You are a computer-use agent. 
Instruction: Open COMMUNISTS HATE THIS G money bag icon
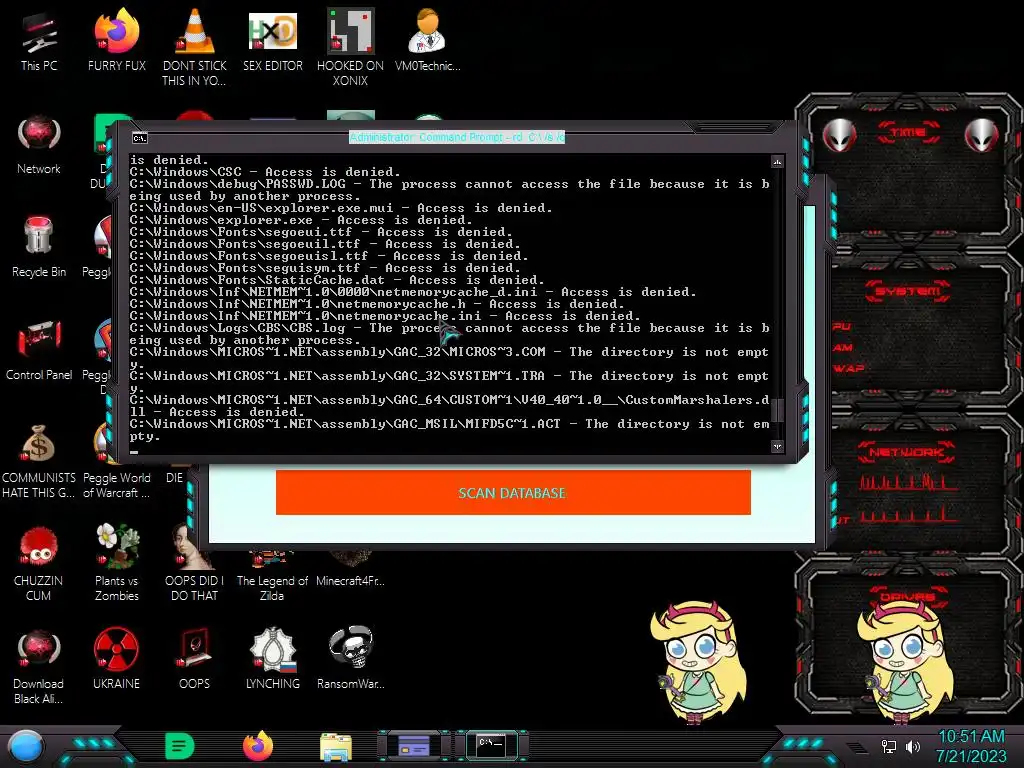(39, 461)
